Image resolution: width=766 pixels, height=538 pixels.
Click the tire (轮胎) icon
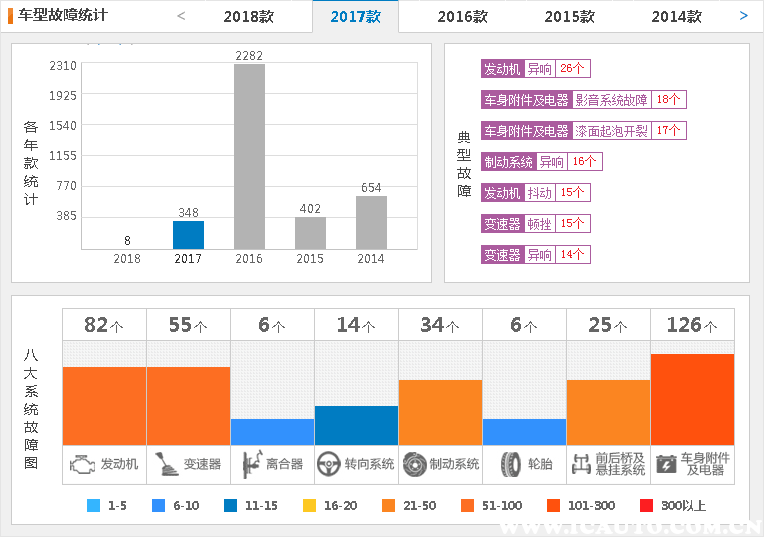(x=511, y=464)
